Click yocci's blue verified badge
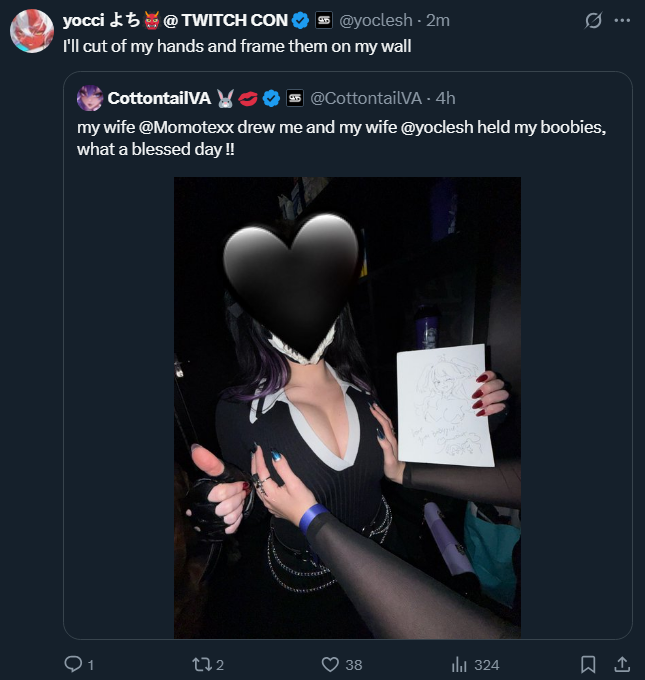Image resolution: width=645 pixels, height=680 pixels. pyautogui.click(x=300, y=20)
